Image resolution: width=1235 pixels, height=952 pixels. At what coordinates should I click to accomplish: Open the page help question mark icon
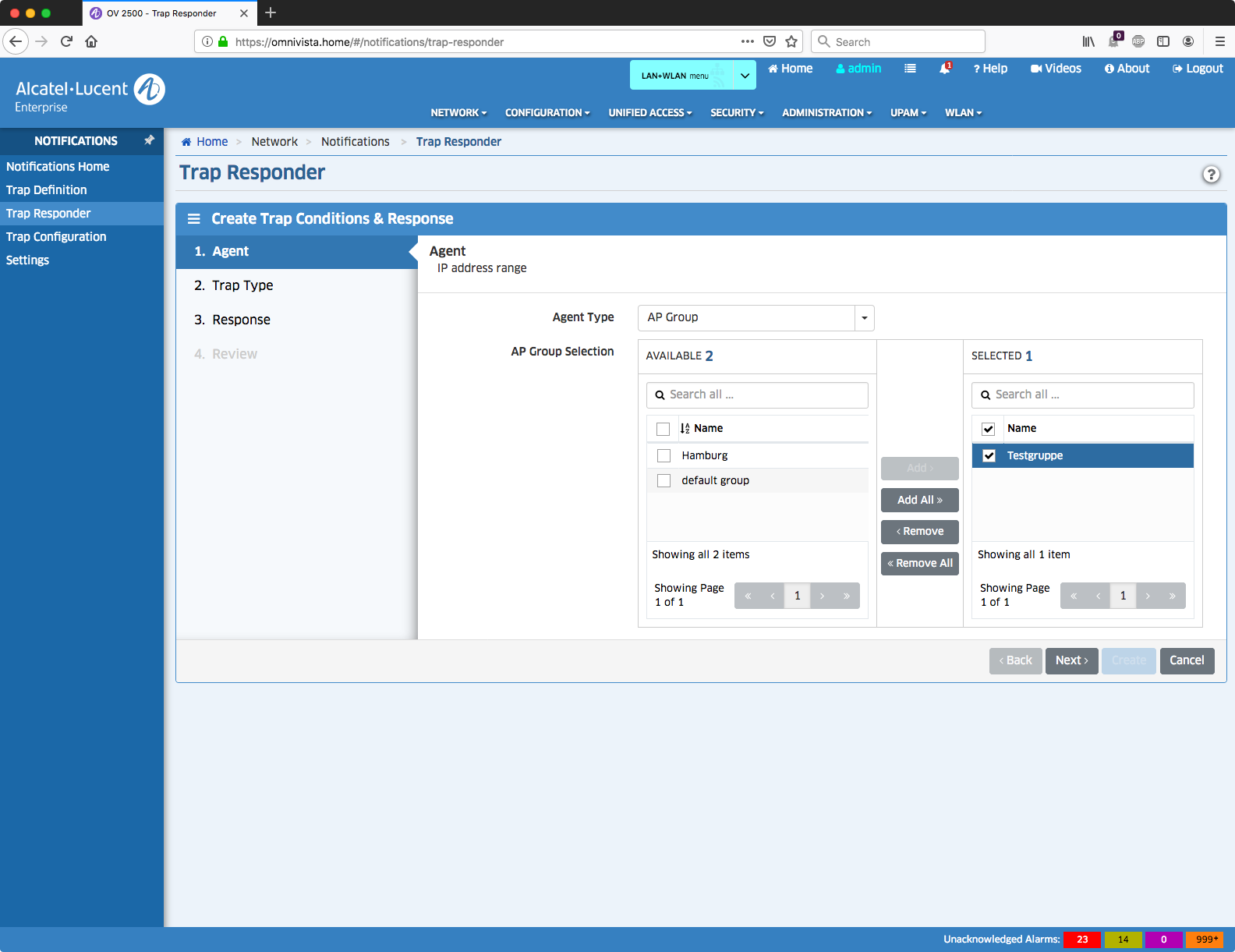click(x=1210, y=174)
